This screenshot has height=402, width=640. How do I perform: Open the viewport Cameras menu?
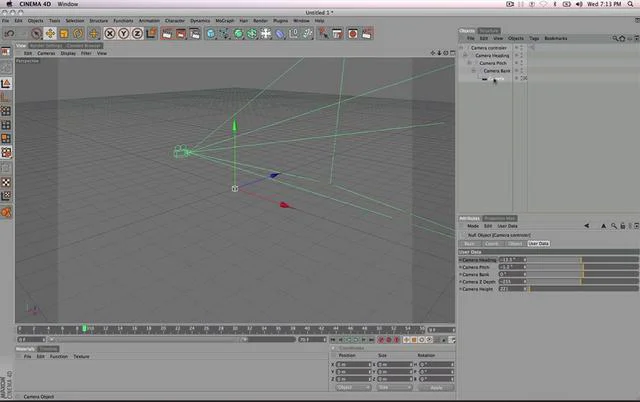[46, 53]
